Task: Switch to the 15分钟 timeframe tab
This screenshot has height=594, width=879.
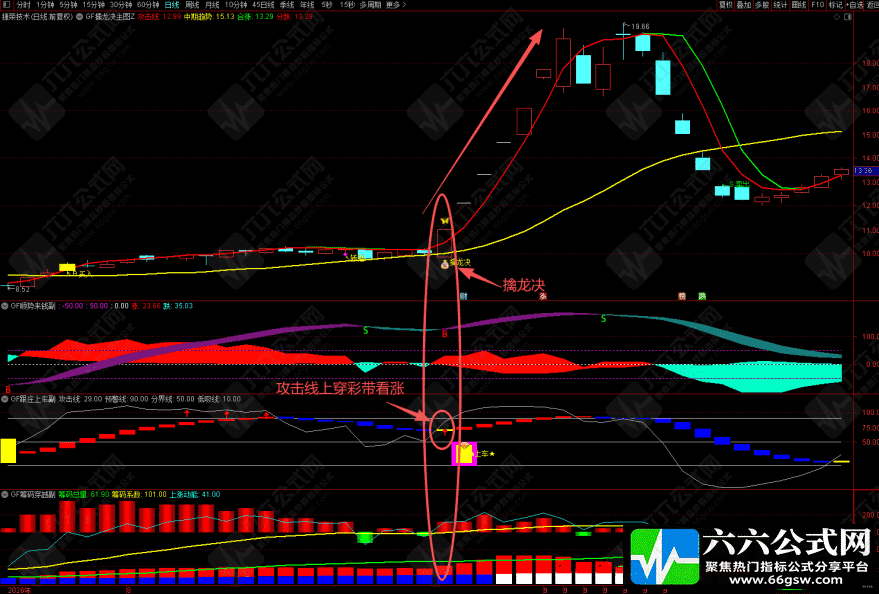Action: pos(93,4)
